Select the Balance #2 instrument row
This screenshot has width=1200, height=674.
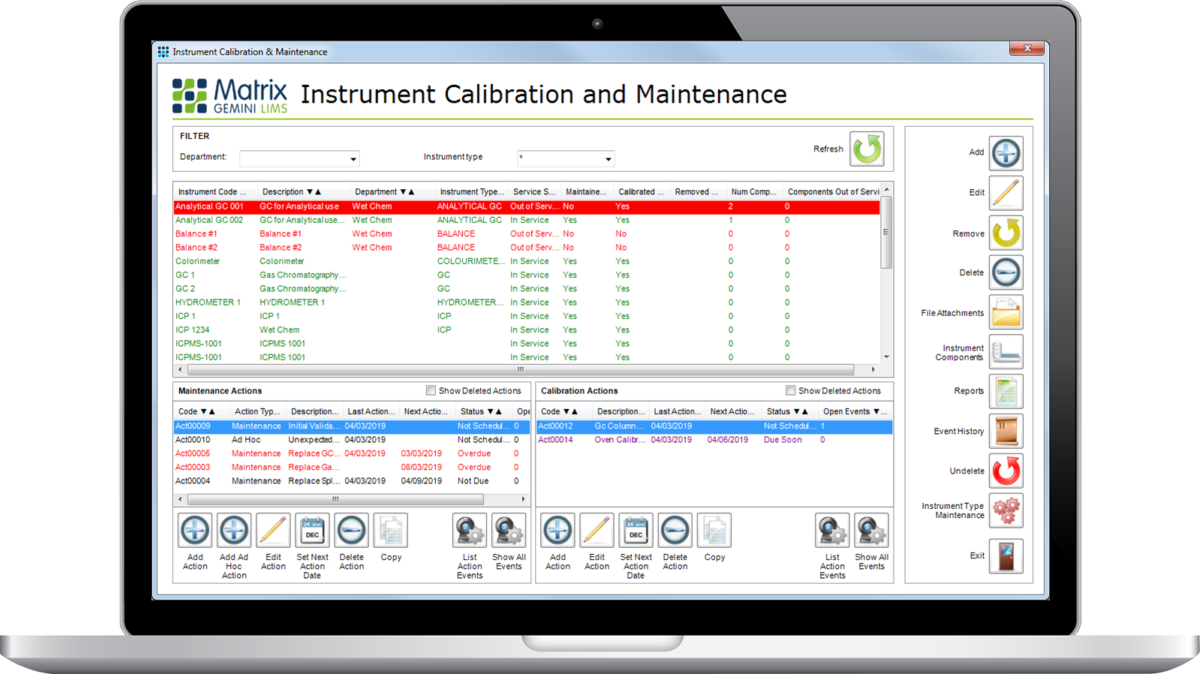[x=526, y=247]
